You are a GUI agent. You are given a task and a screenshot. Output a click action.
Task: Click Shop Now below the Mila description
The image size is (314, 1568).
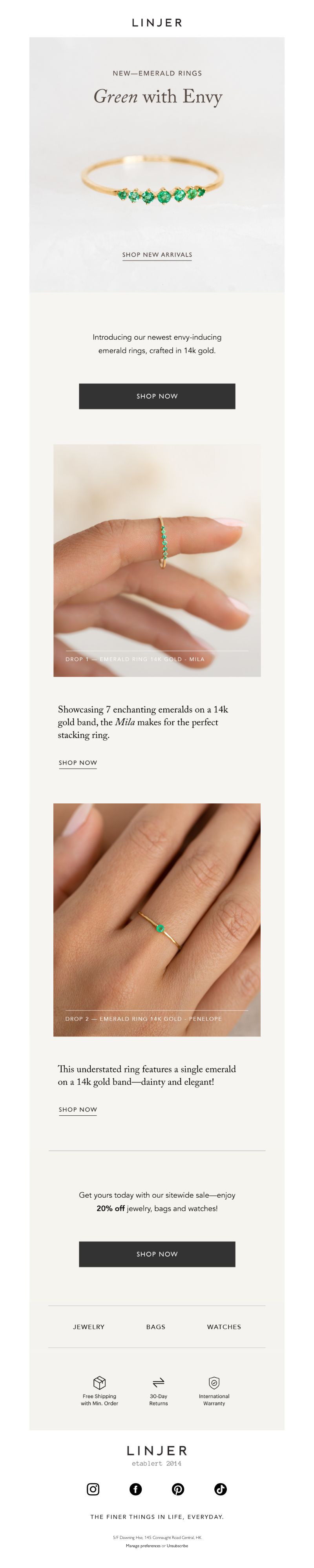pyautogui.click(x=78, y=763)
